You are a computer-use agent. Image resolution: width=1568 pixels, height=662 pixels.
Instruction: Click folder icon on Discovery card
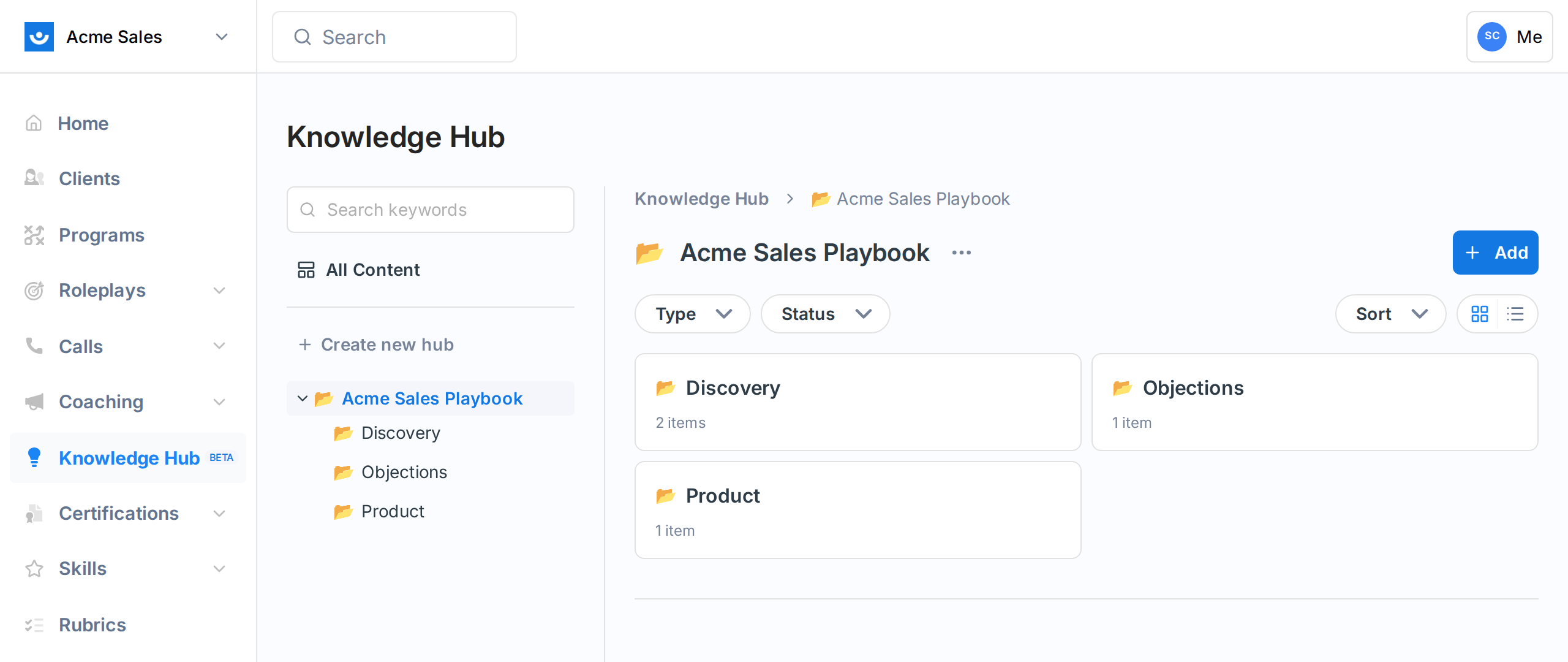point(666,388)
